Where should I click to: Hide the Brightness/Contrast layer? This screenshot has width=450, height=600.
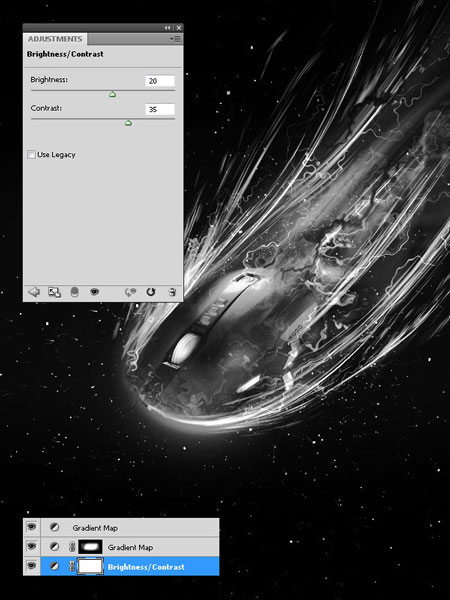pos(31,566)
